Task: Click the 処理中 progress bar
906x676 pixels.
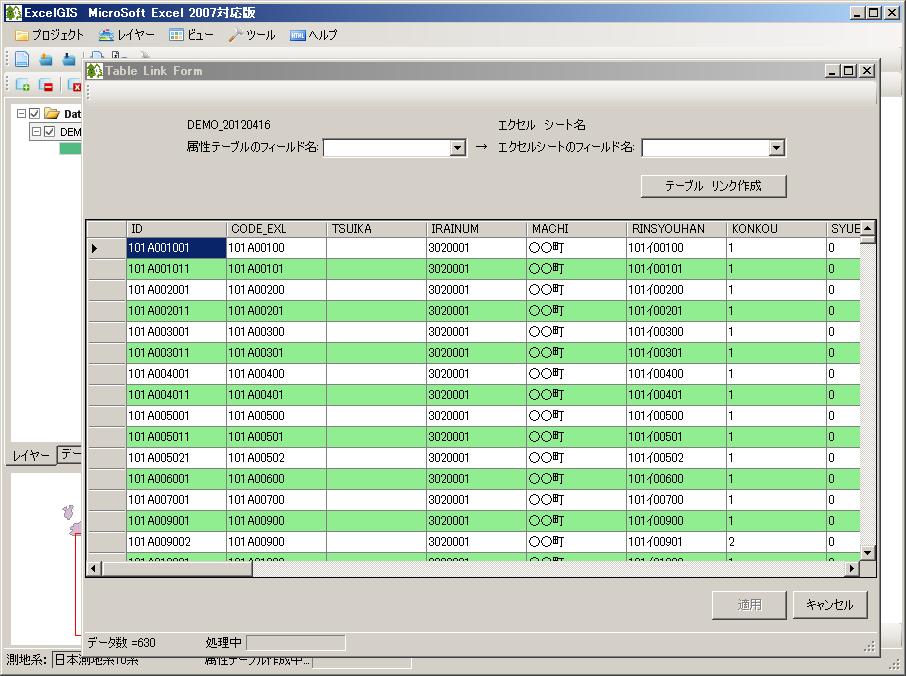Action: (x=295, y=643)
